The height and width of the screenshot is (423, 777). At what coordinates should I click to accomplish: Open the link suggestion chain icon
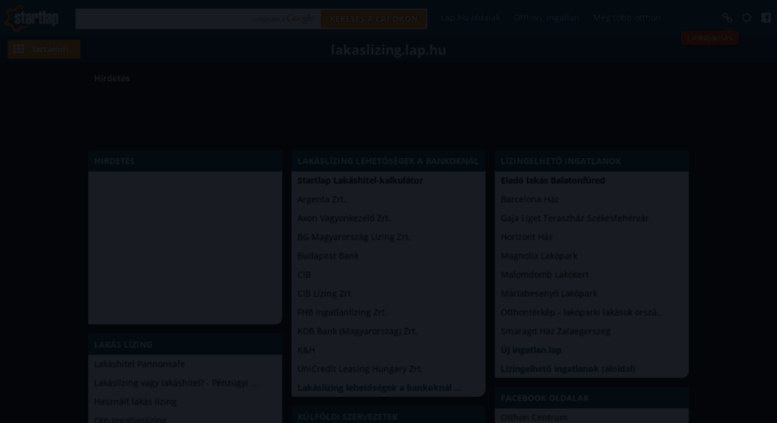[727, 18]
